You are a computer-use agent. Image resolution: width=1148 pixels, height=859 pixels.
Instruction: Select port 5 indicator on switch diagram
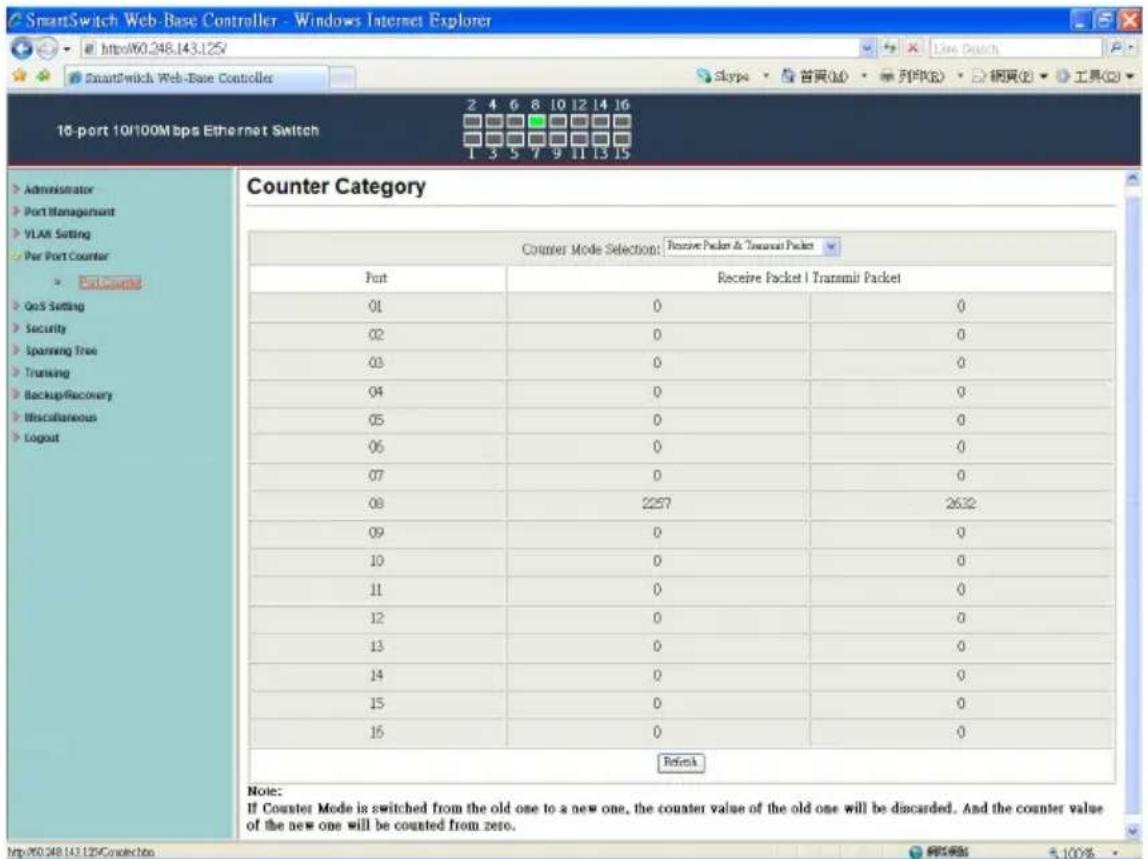515,138
